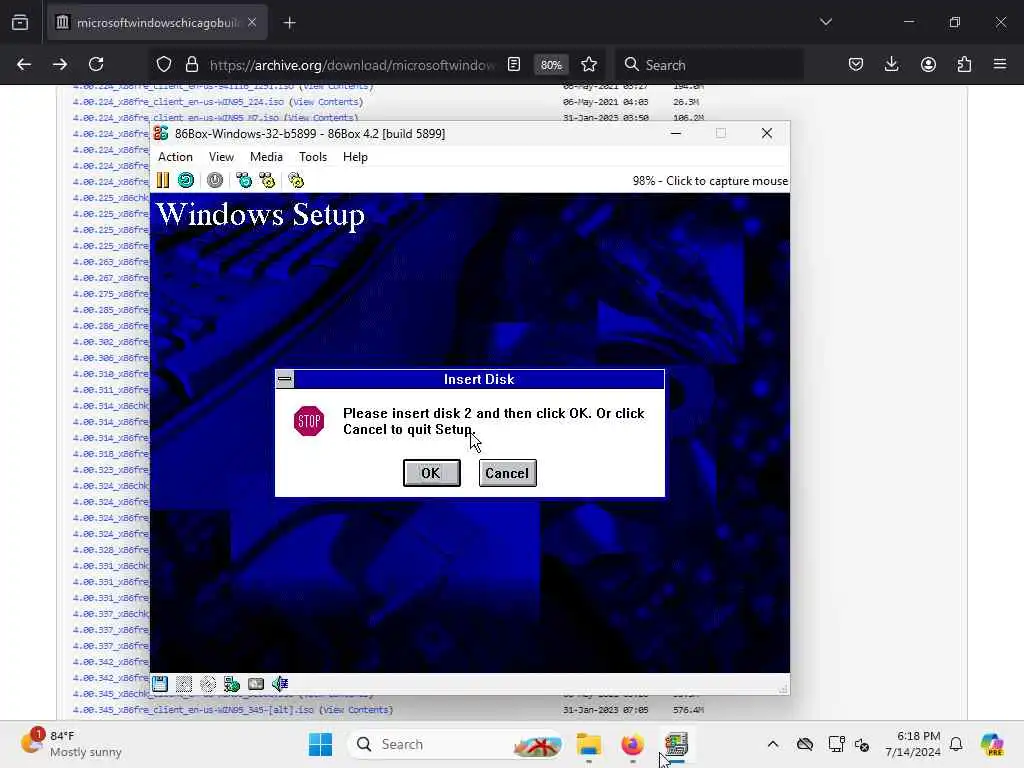
Task: Send Ctrl+Alt+Esc via toolbar icon
Action: (x=267, y=180)
